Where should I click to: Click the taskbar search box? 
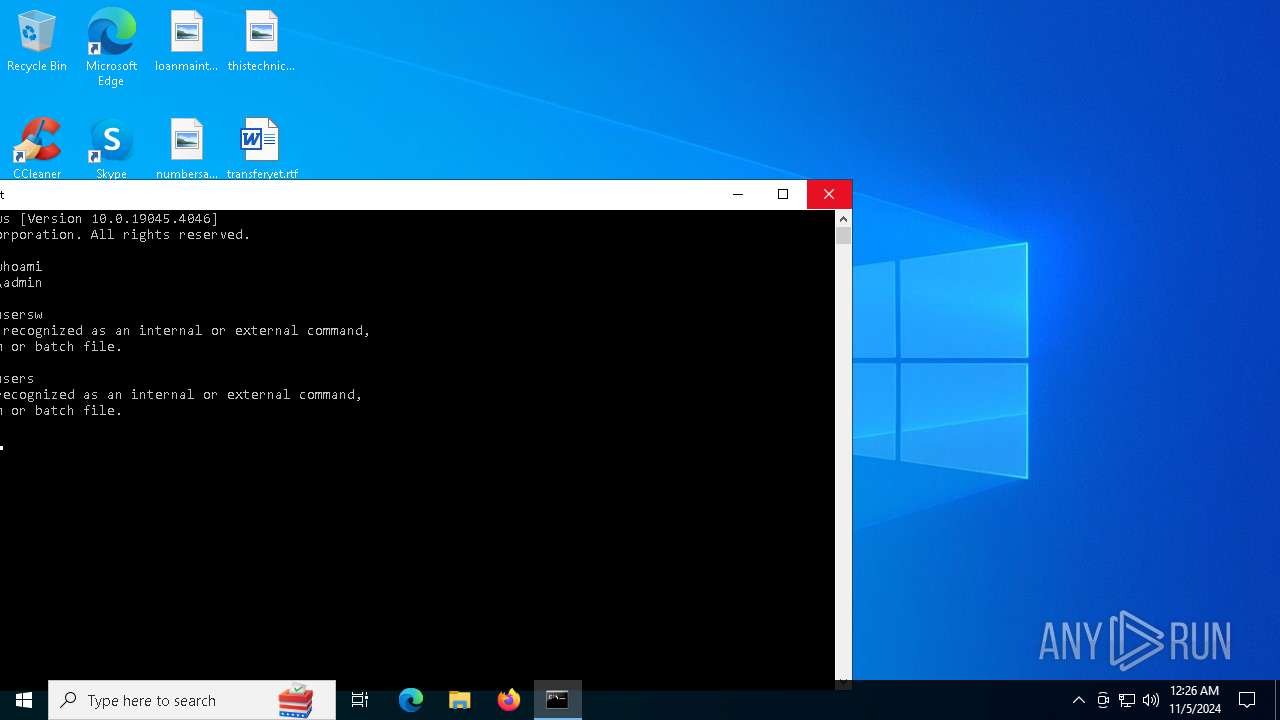(x=192, y=700)
